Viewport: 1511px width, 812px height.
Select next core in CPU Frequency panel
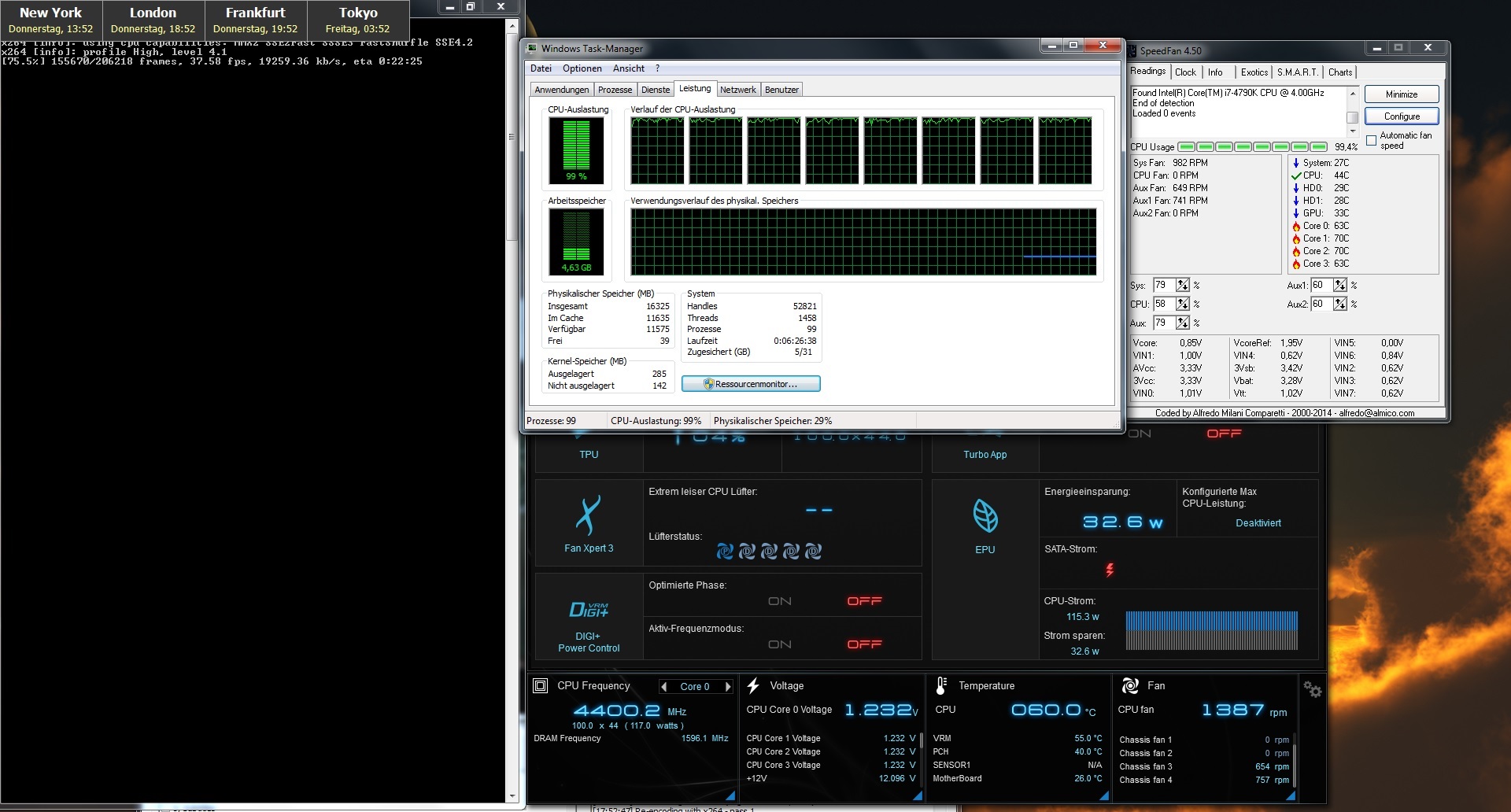click(x=728, y=687)
